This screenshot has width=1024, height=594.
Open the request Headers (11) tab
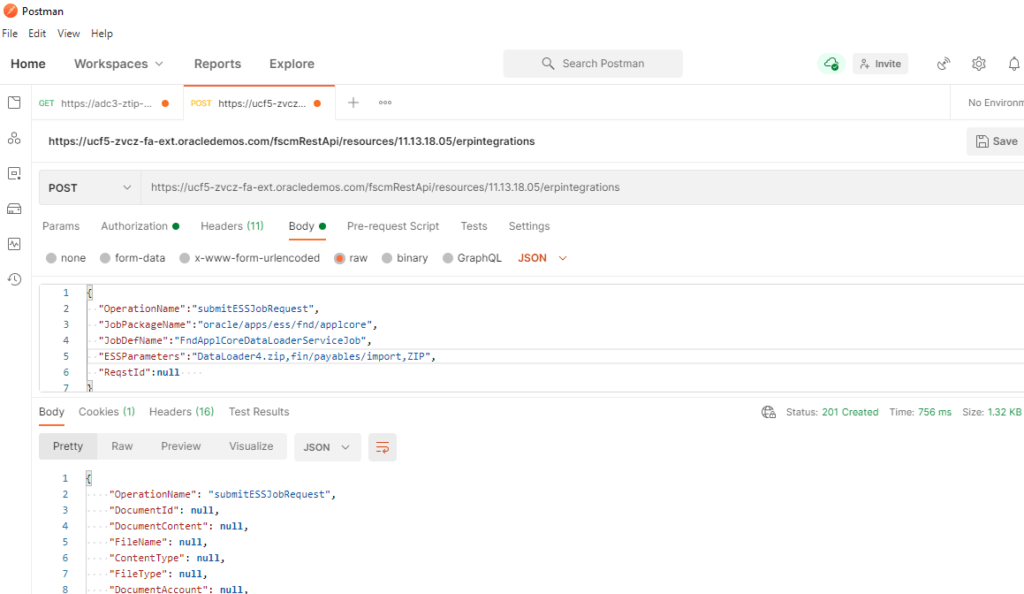(x=232, y=226)
